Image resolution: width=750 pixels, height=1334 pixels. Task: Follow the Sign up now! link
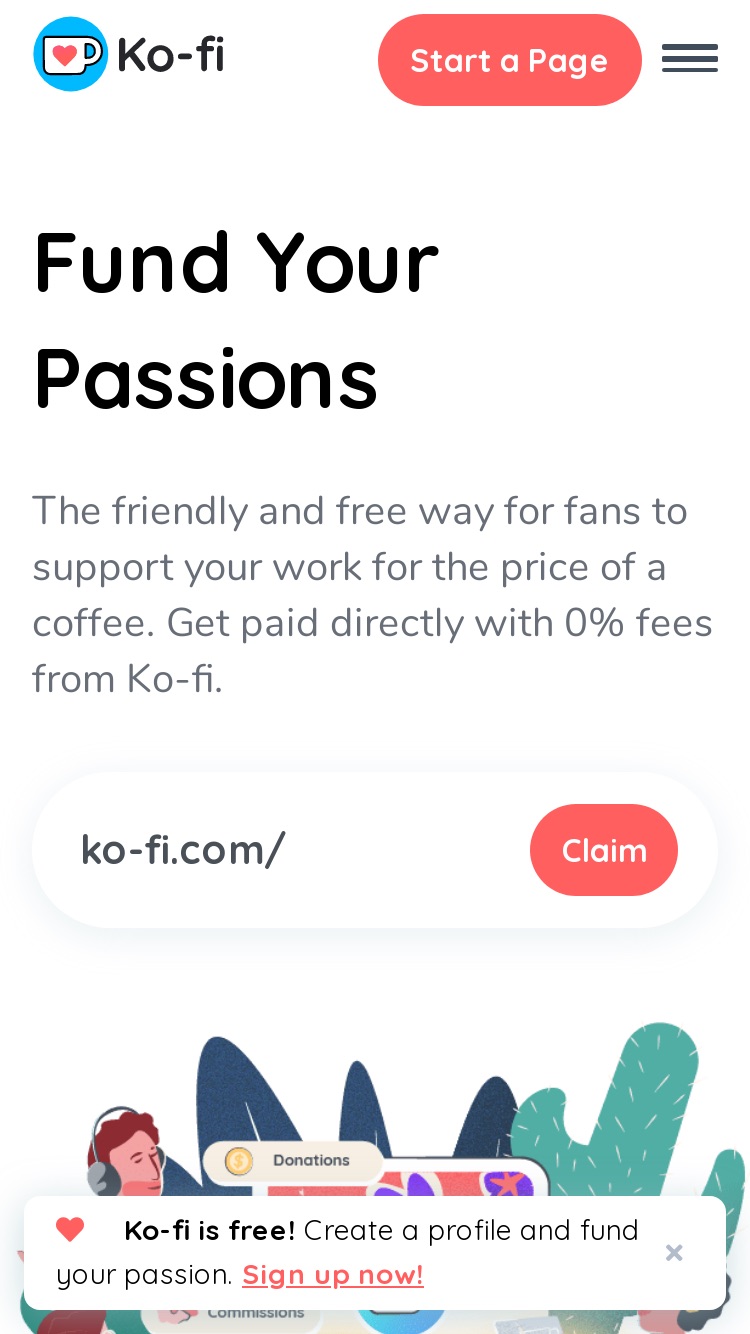[x=333, y=1275]
